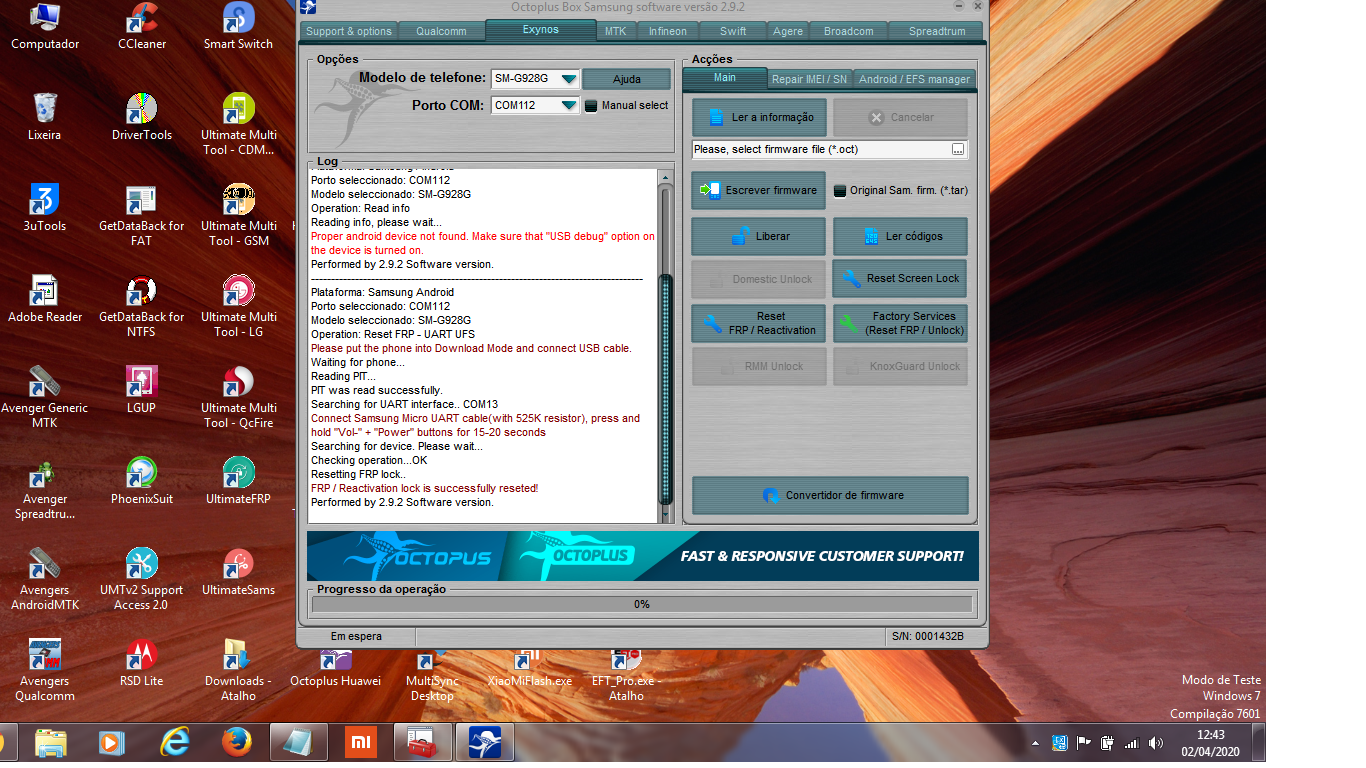Open Internet Explorer from the taskbar
Image resolution: width=1366 pixels, height=768 pixels.
175,742
